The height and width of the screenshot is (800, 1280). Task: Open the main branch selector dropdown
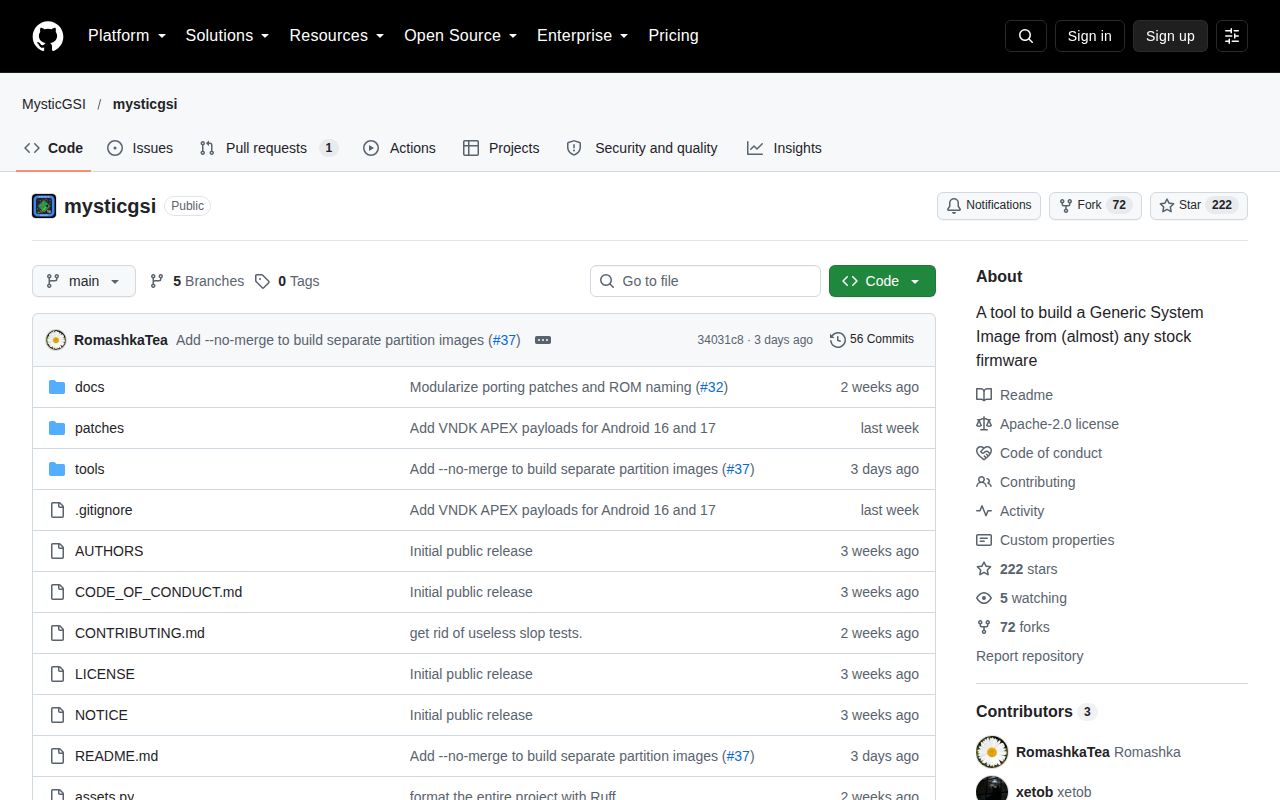(83, 281)
